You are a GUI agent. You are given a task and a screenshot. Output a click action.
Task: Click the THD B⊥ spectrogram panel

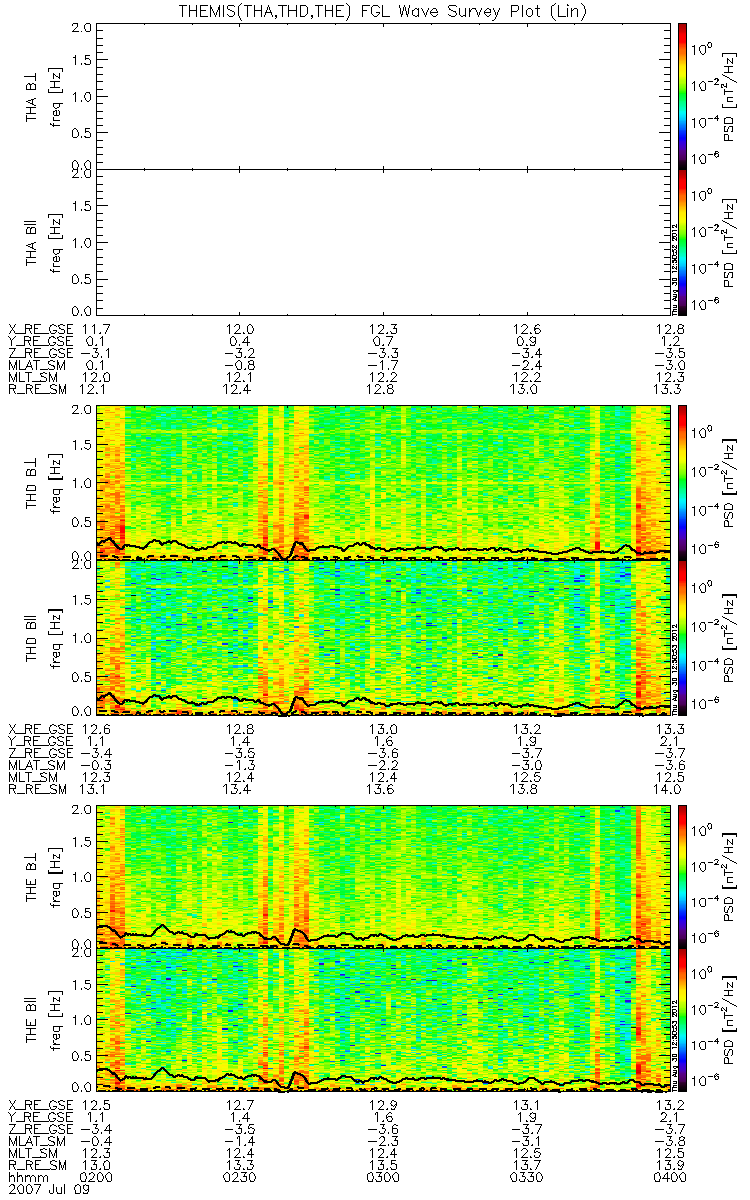click(384, 483)
